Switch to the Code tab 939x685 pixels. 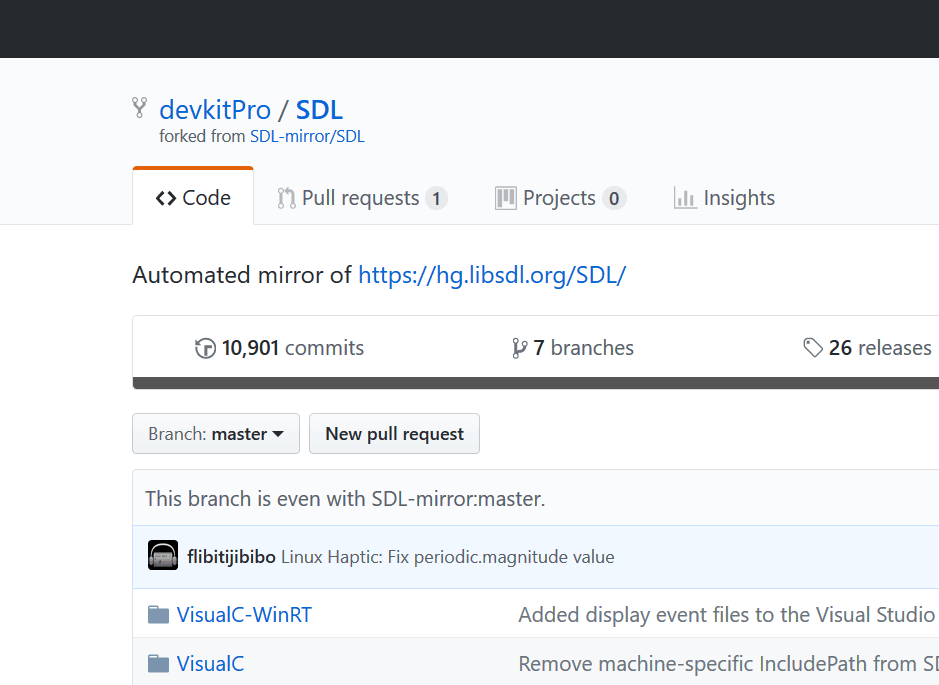click(x=193, y=198)
